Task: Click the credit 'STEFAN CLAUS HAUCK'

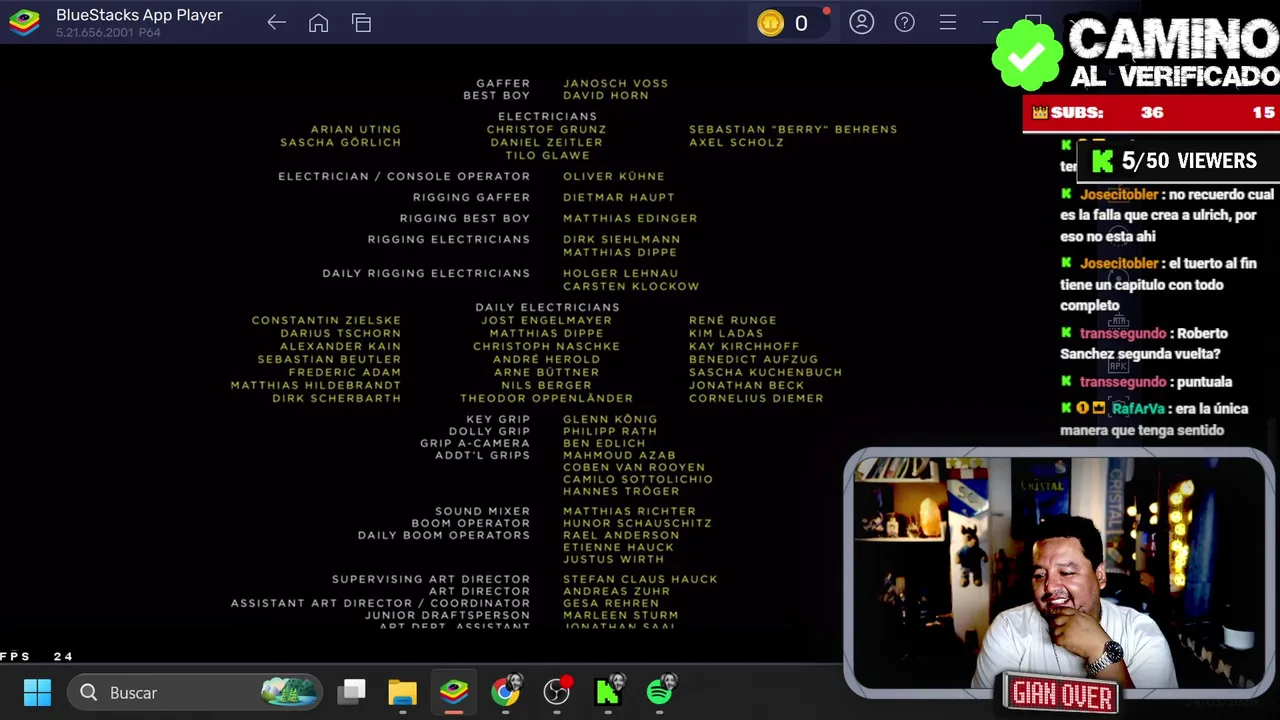Action: point(640,579)
